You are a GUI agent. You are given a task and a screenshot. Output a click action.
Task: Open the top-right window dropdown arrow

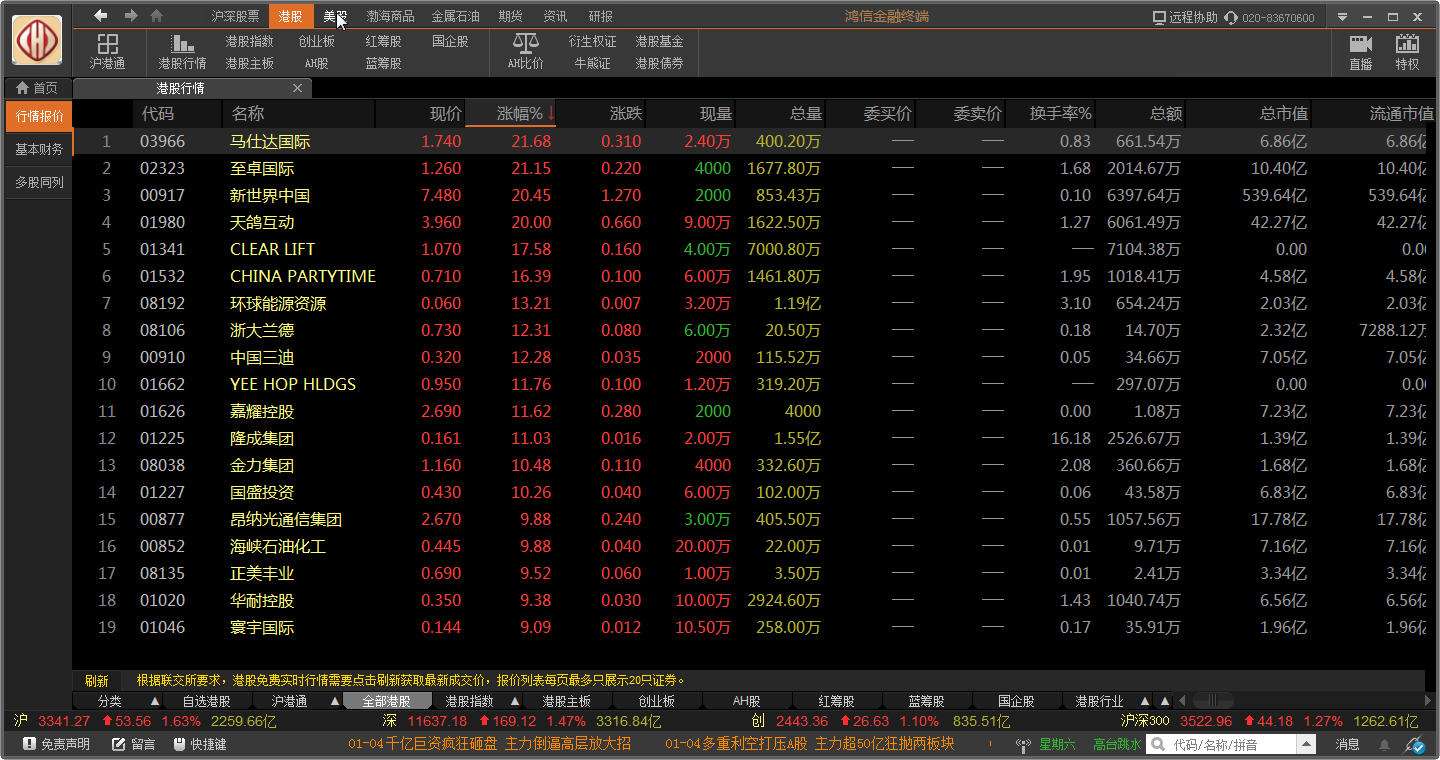pos(1342,16)
